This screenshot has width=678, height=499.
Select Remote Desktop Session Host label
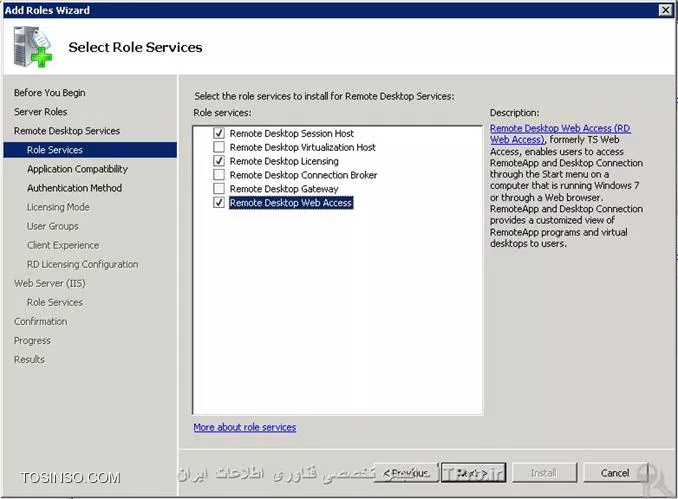click(292, 133)
